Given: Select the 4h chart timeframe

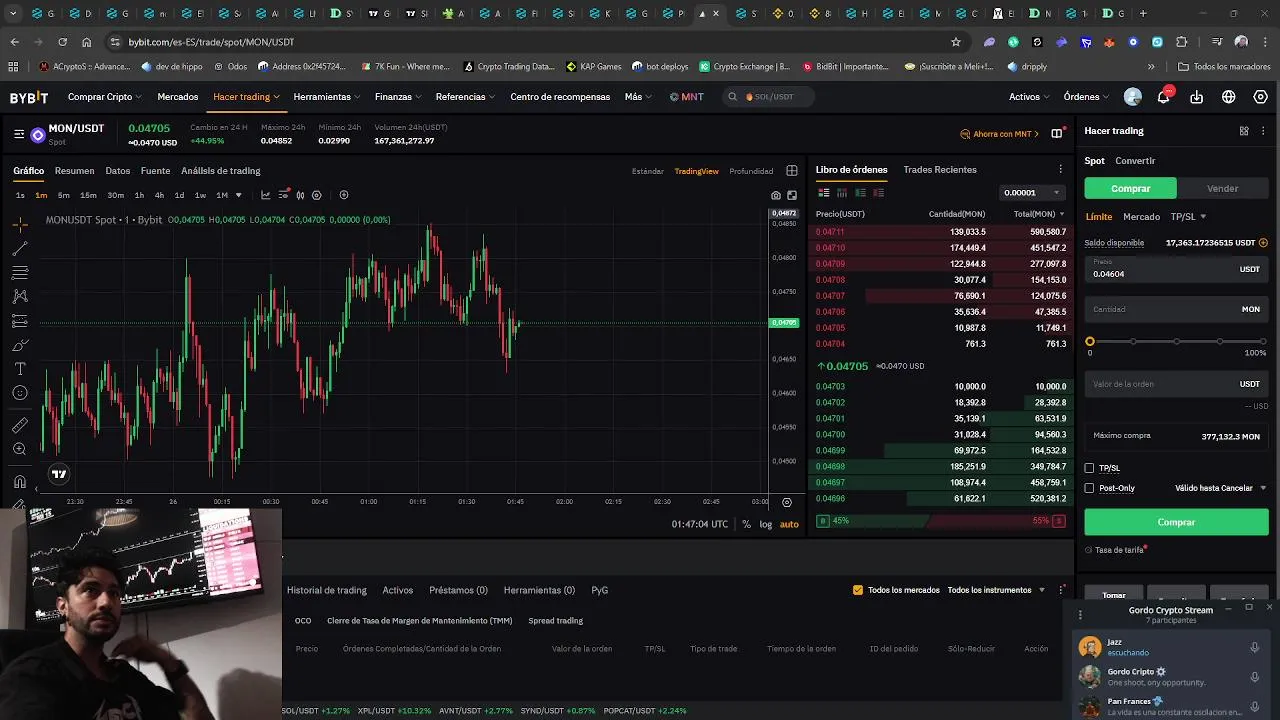Looking at the screenshot, I should point(159,195).
